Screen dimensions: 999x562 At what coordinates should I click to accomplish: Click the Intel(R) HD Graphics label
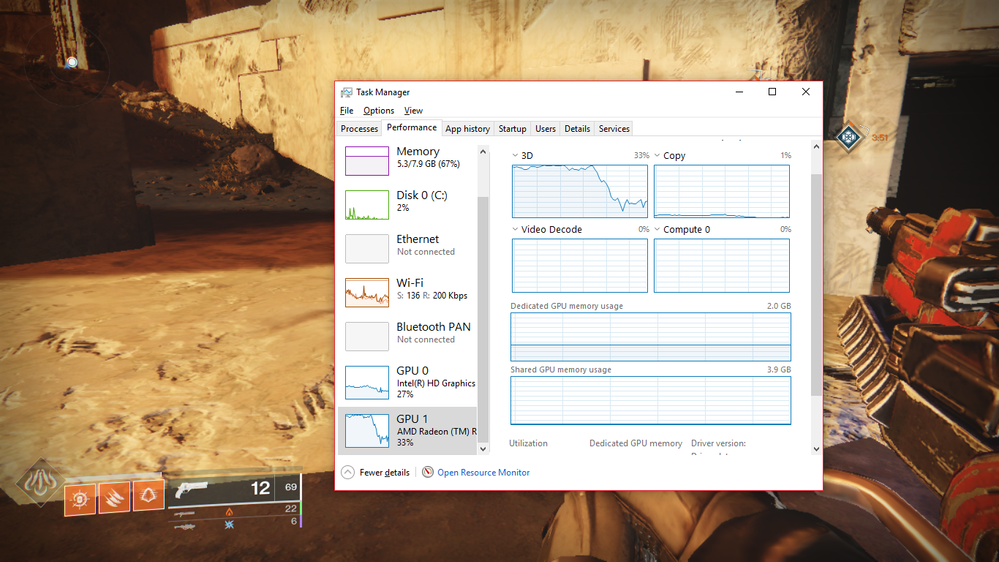coord(436,384)
